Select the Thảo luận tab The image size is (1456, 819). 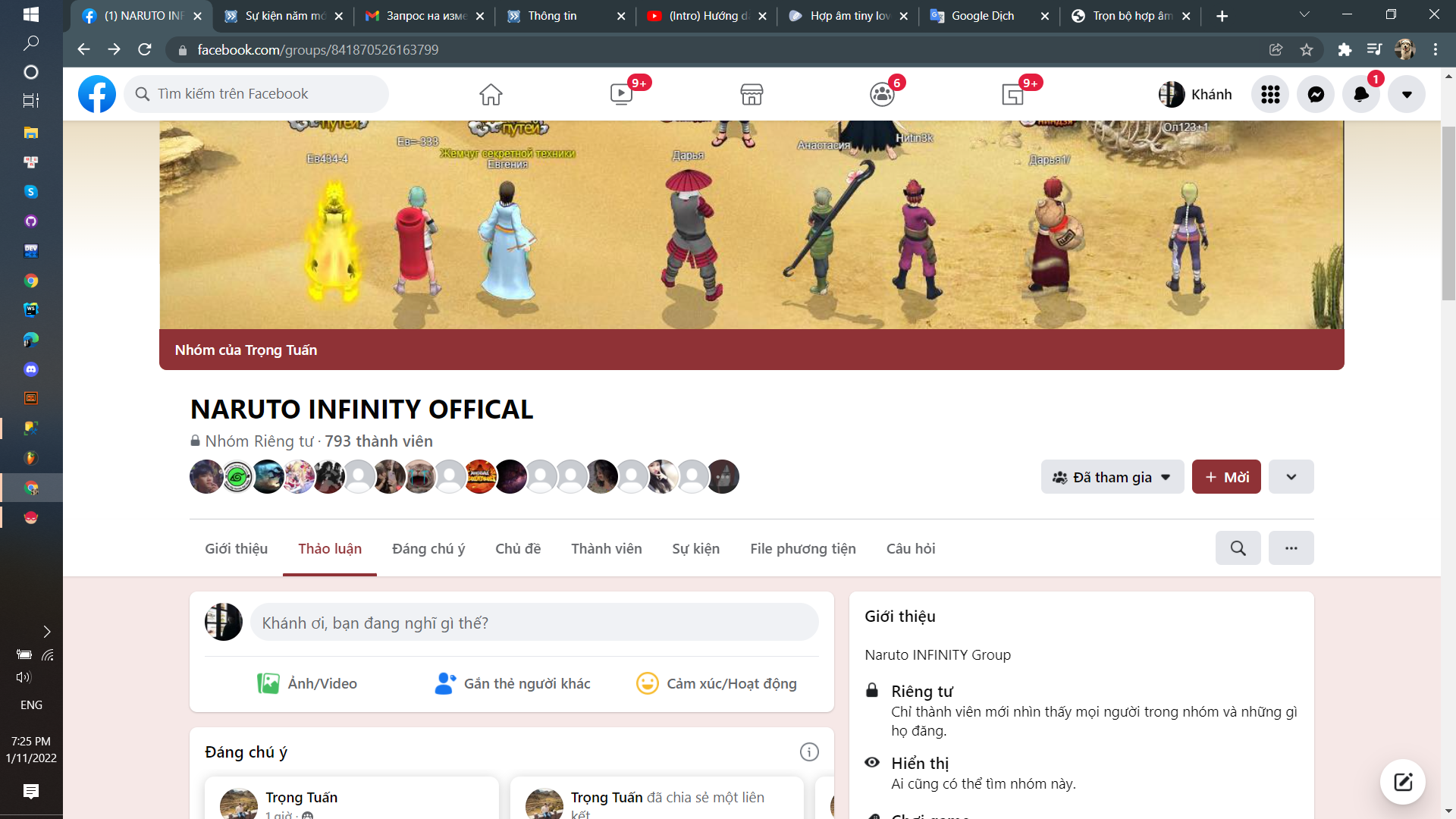pyautogui.click(x=330, y=548)
